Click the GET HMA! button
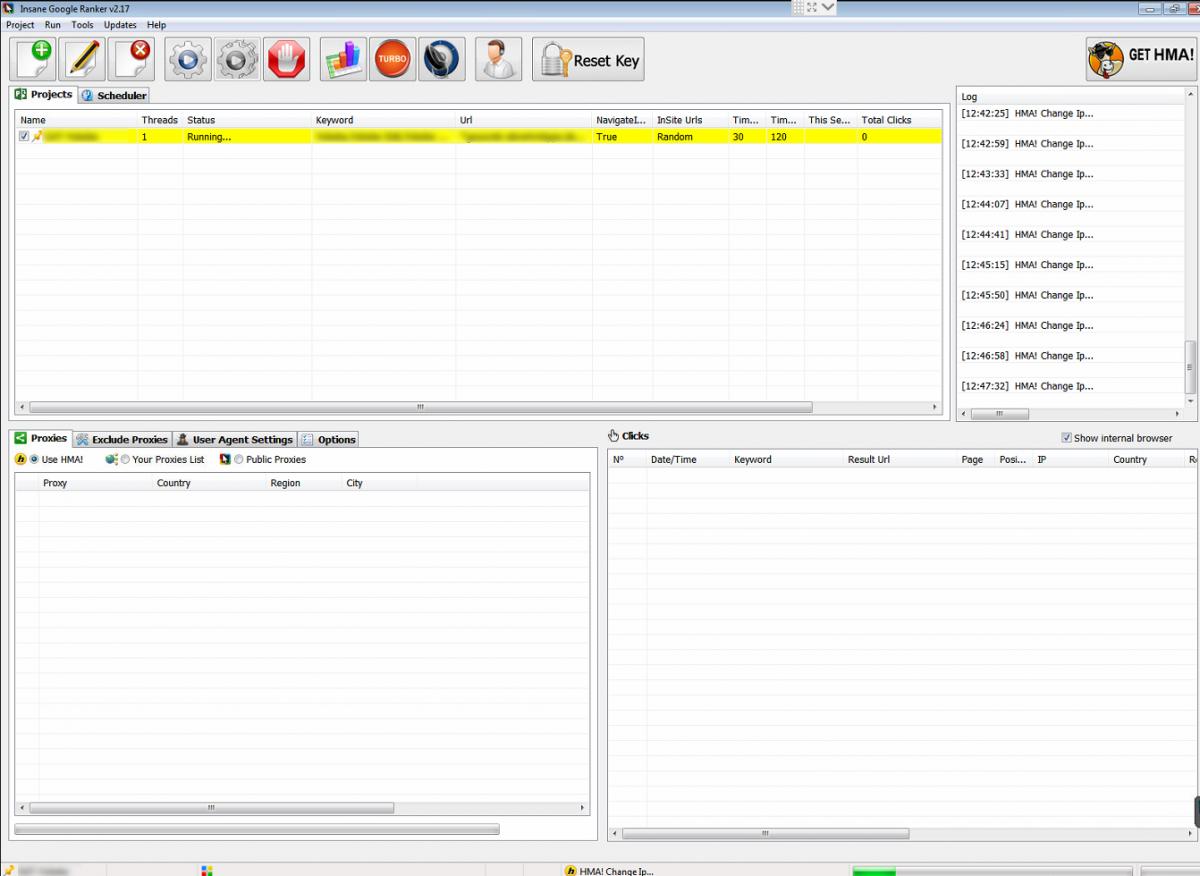 (x=1140, y=59)
